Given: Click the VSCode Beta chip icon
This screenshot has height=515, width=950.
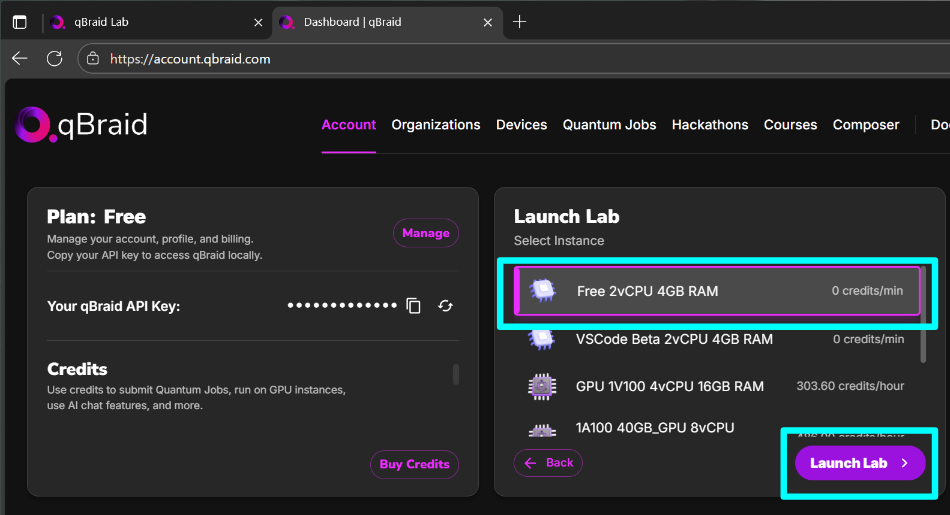Looking at the screenshot, I should coord(542,339).
